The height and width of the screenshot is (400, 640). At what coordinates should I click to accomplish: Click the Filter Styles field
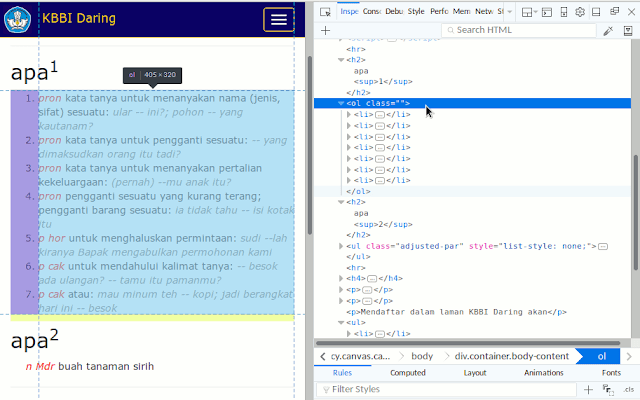pos(447,389)
